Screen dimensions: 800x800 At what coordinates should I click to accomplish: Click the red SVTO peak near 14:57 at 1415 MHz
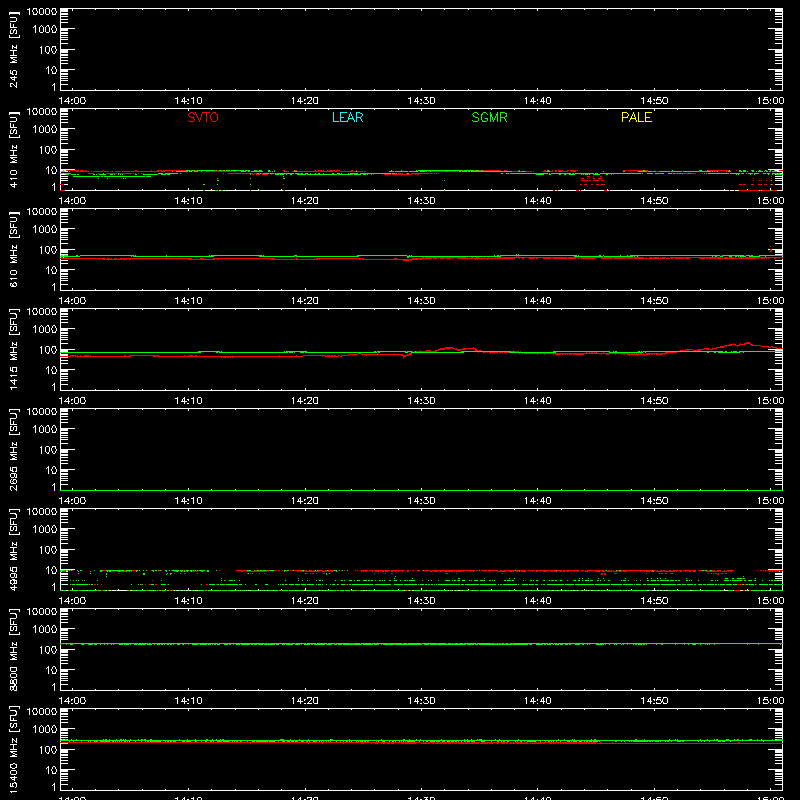pos(747,343)
